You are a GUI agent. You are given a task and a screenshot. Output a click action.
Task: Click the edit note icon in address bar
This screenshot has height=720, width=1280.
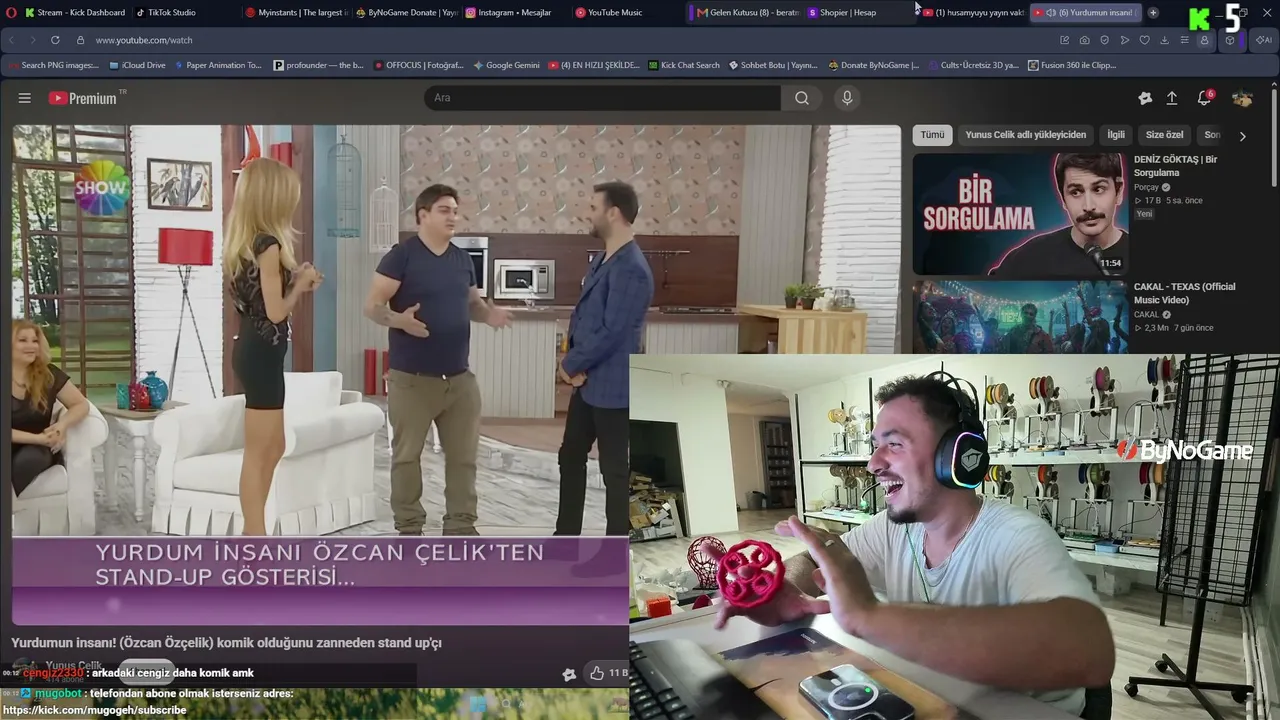[1065, 40]
